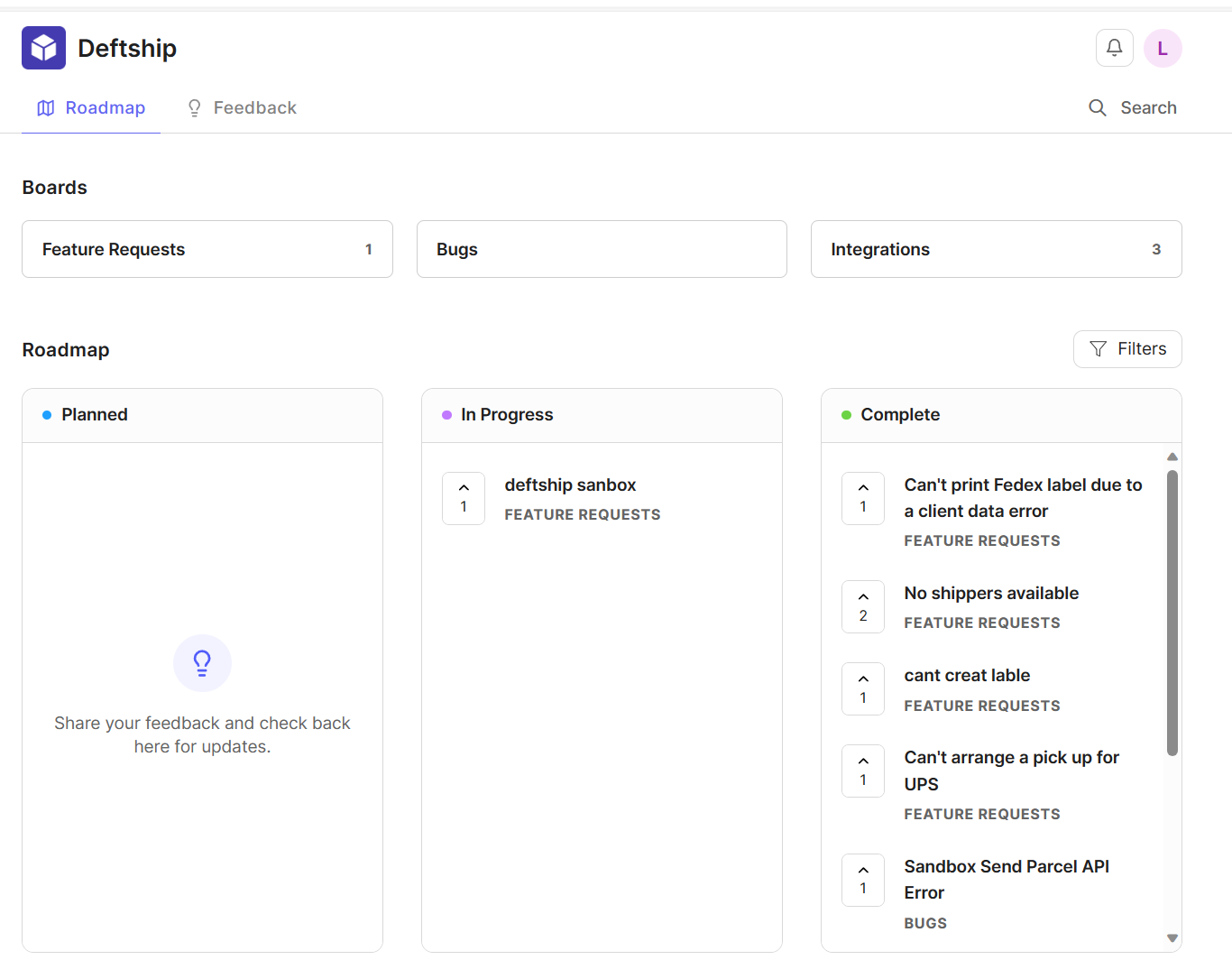
Task: Upvote Can't print Fedex label post
Action: click(863, 498)
